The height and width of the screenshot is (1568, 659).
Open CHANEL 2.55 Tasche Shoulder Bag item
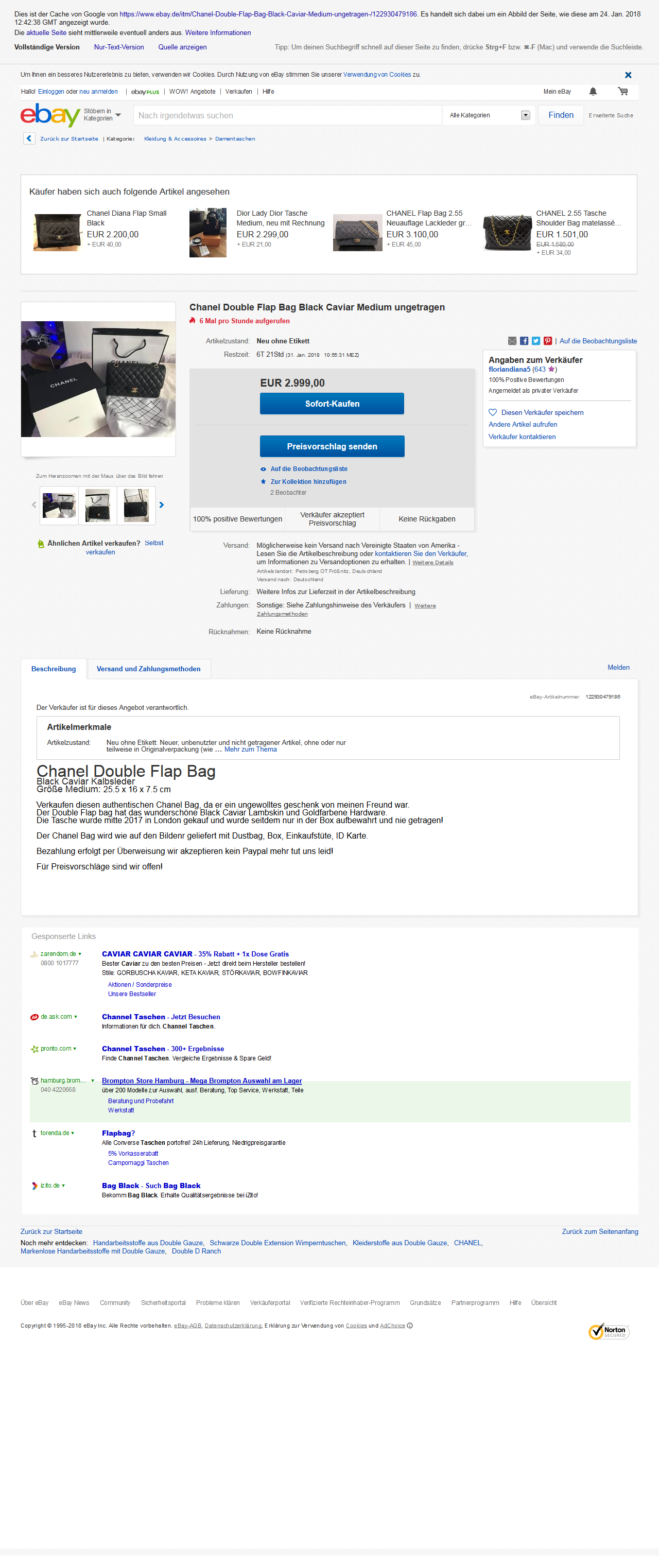click(x=579, y=218)
